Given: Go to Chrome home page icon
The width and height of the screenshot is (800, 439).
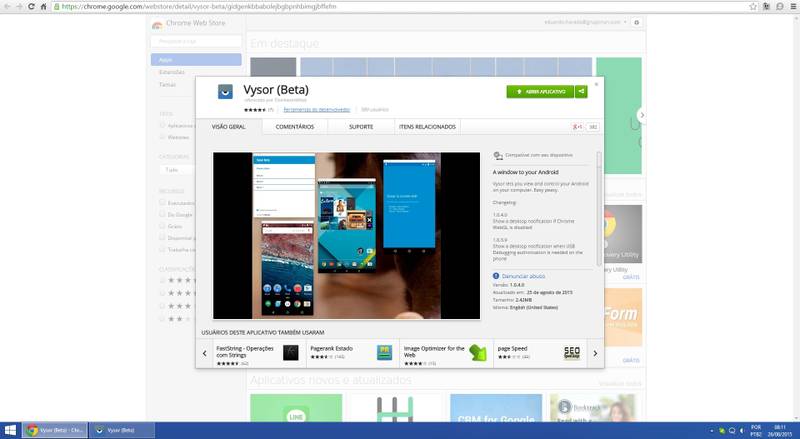Looking at the screenshot, I should 43,7.
